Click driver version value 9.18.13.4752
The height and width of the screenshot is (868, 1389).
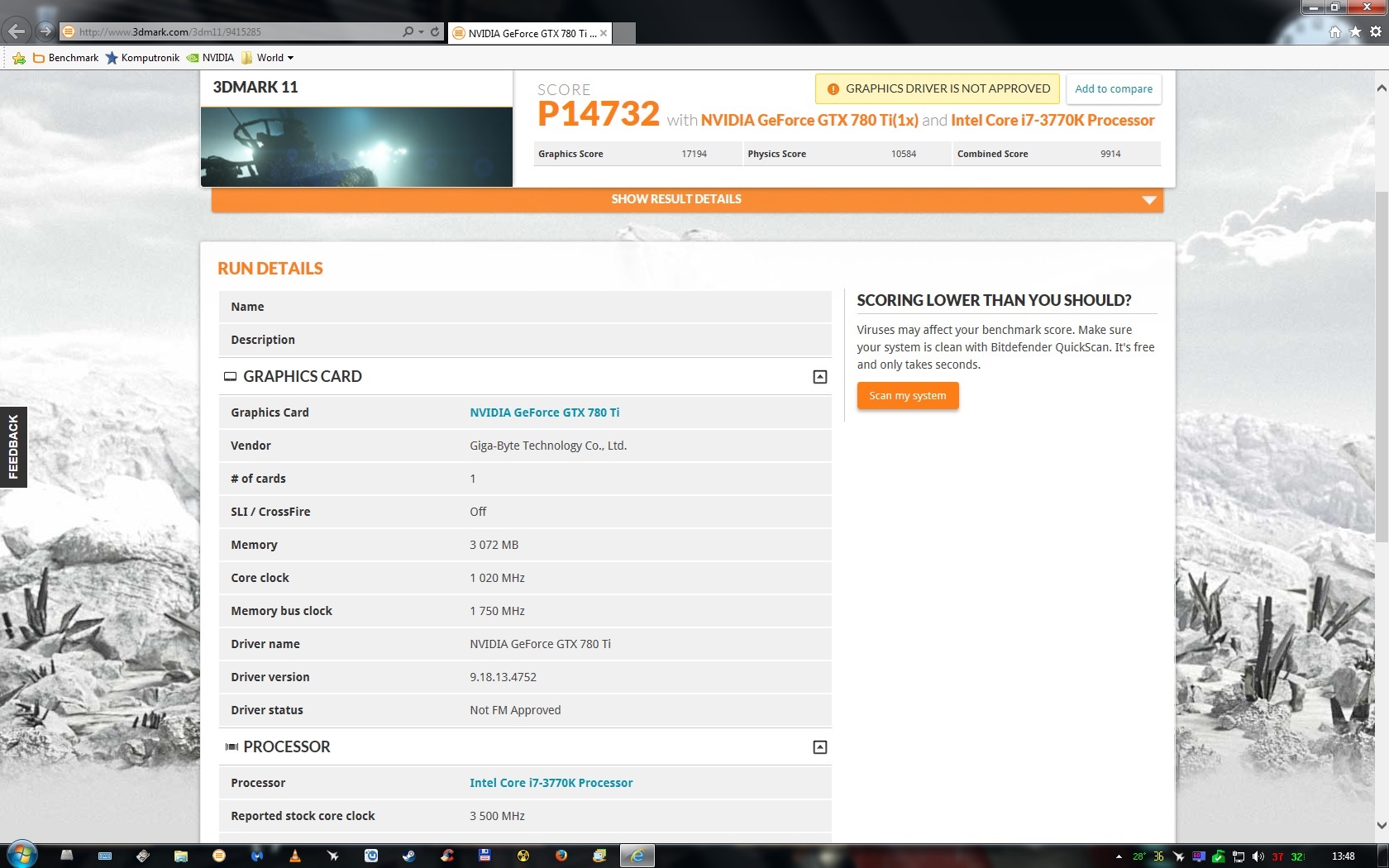click(x=503, y=677)
